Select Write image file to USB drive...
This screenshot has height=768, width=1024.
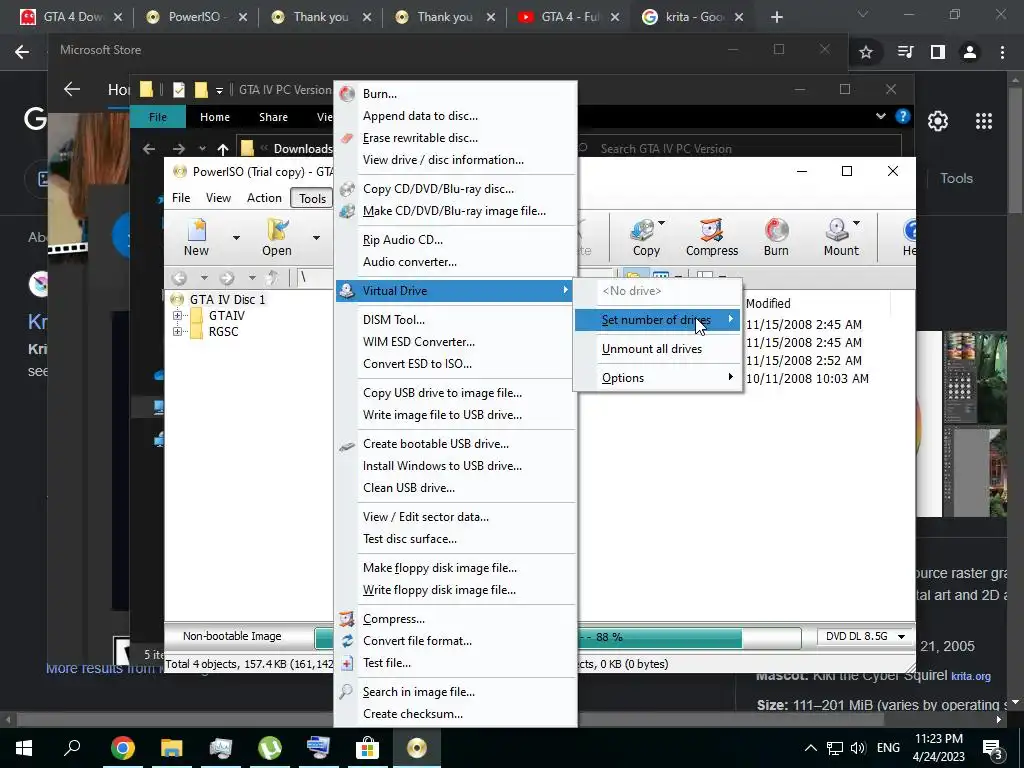pos(456,415)
